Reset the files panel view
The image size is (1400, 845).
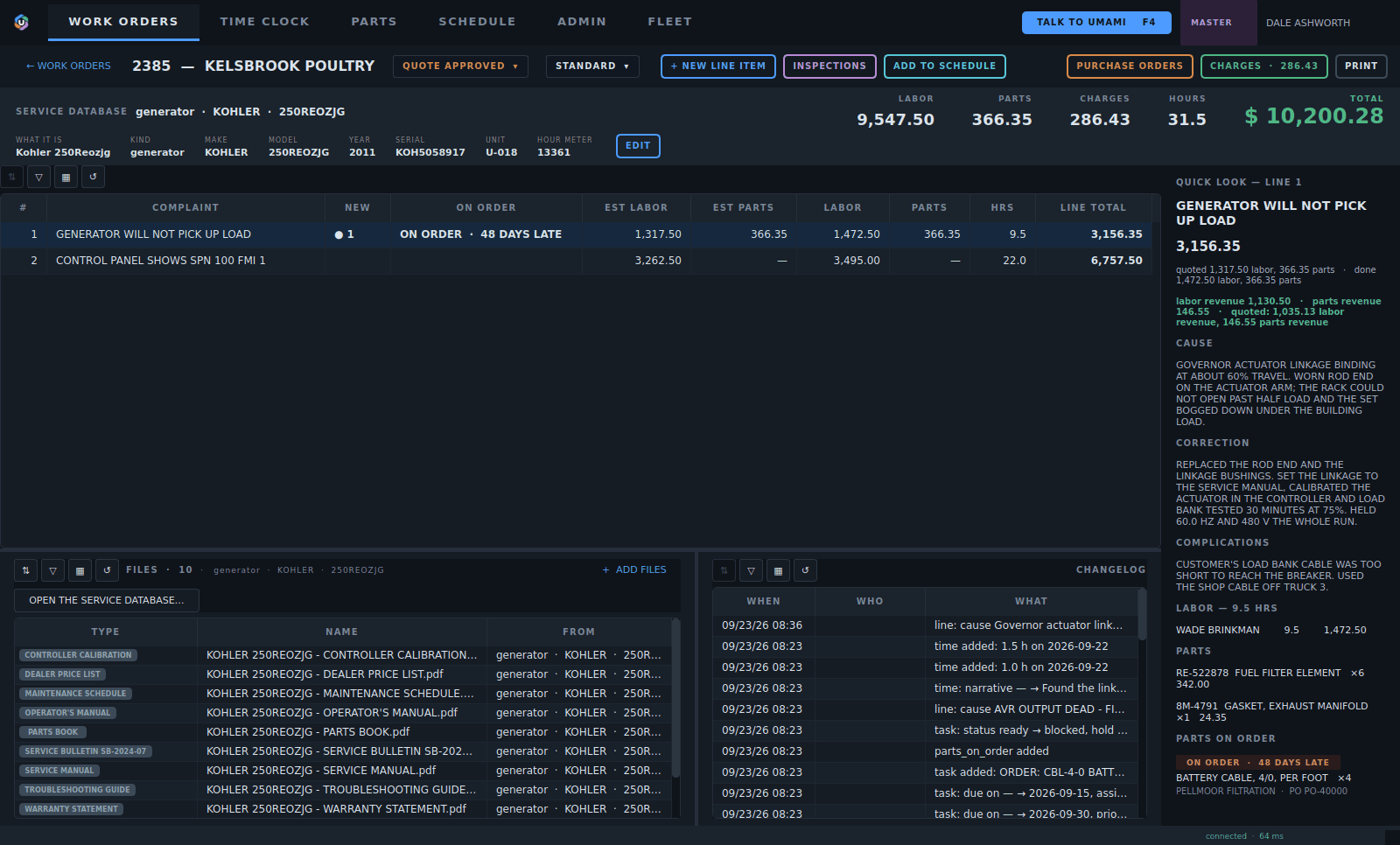(107, 570)
